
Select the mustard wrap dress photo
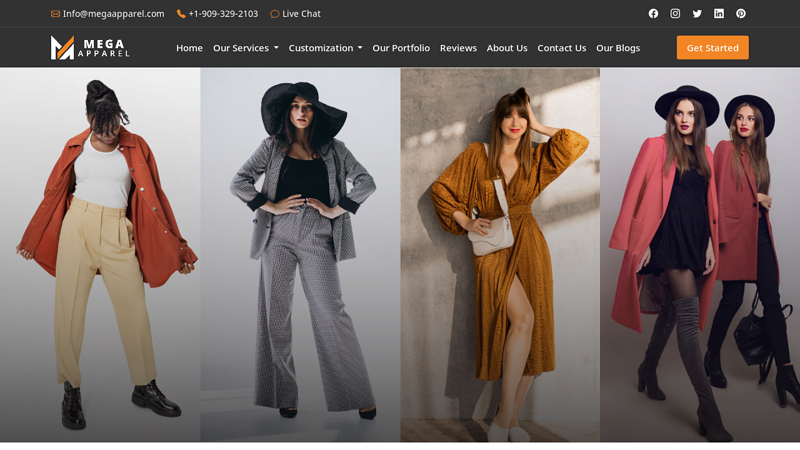(500, 255)
